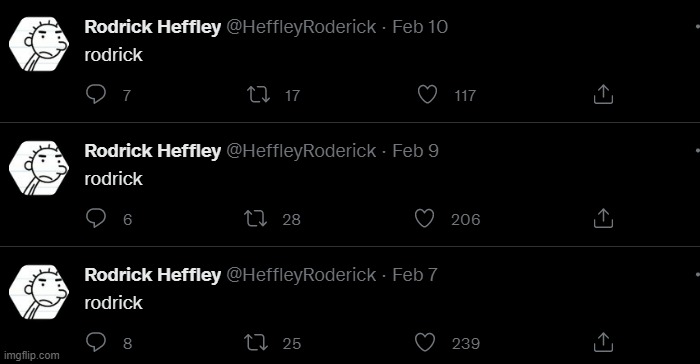
Task: Share the Feb 10 tweet
Action: (x=603, y=94)
